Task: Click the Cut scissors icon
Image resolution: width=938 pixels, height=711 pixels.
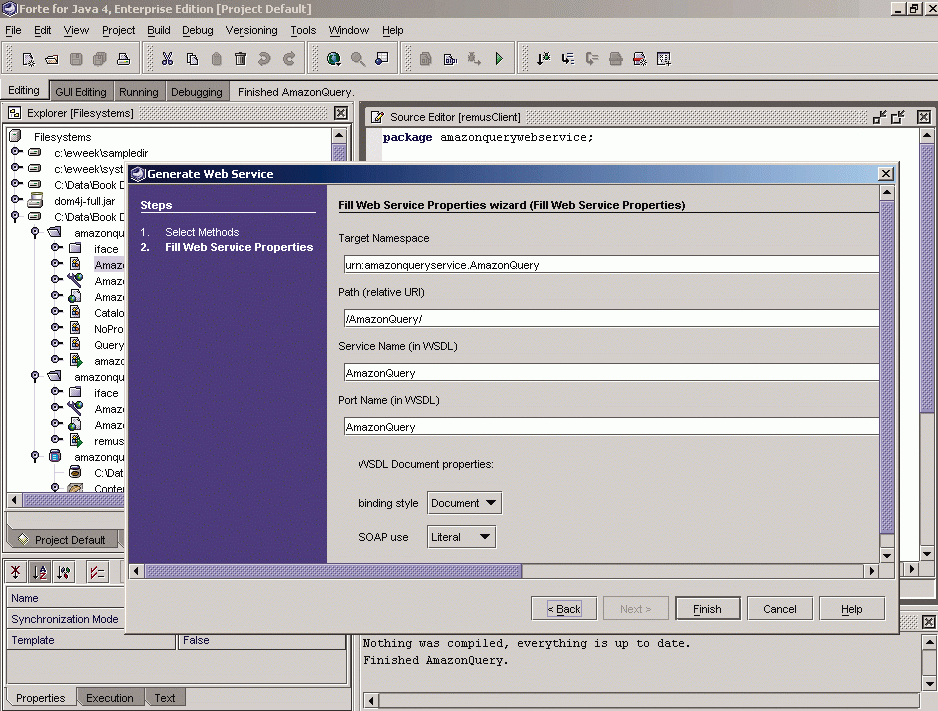Action: 168,59
